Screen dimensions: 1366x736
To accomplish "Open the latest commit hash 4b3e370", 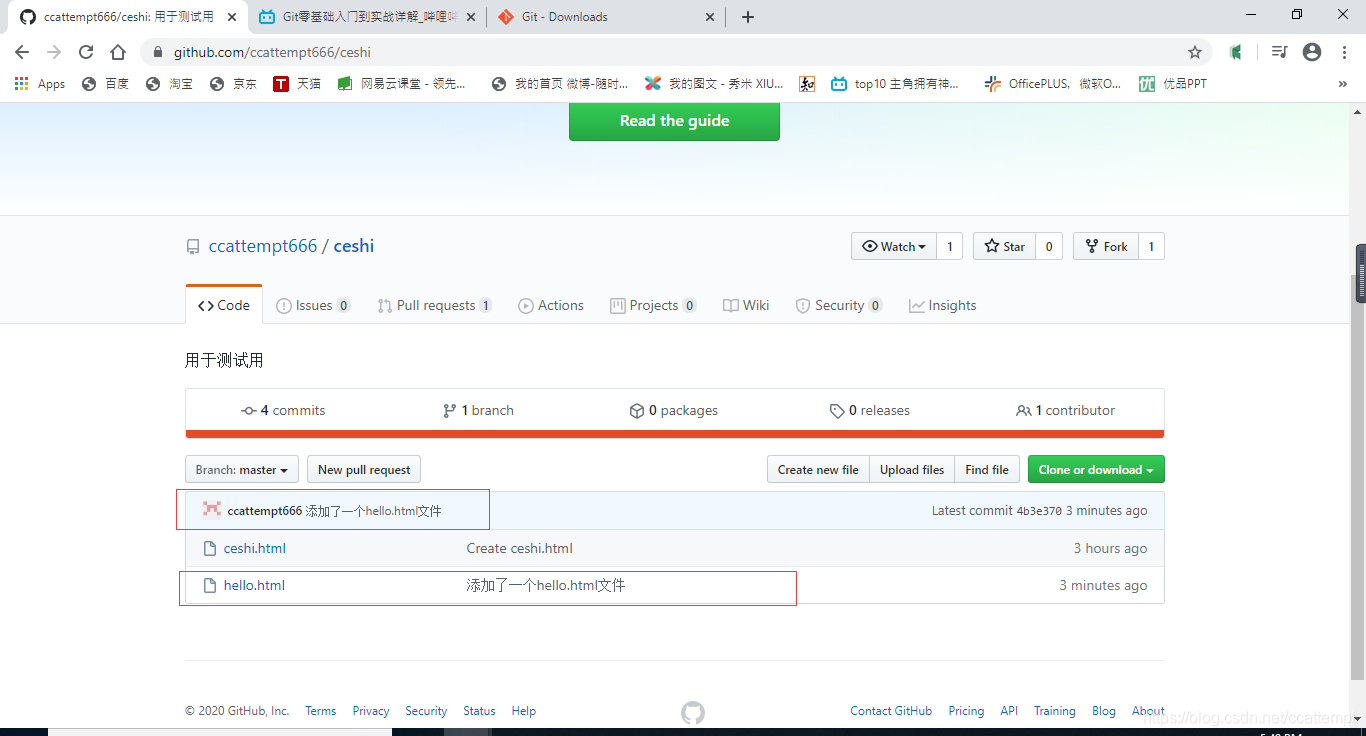I will pyautogui.click(x=1039, y=511).
